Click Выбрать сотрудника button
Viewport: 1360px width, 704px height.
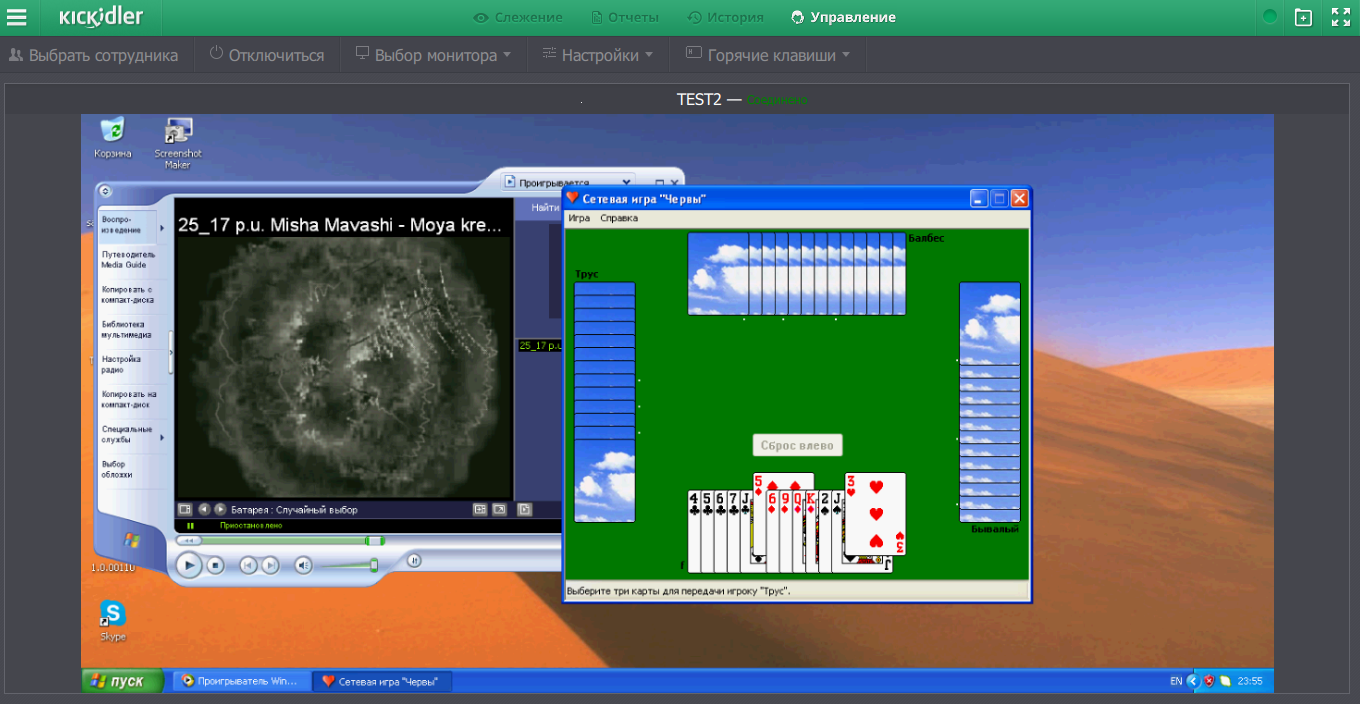click(x=93, y=55)
